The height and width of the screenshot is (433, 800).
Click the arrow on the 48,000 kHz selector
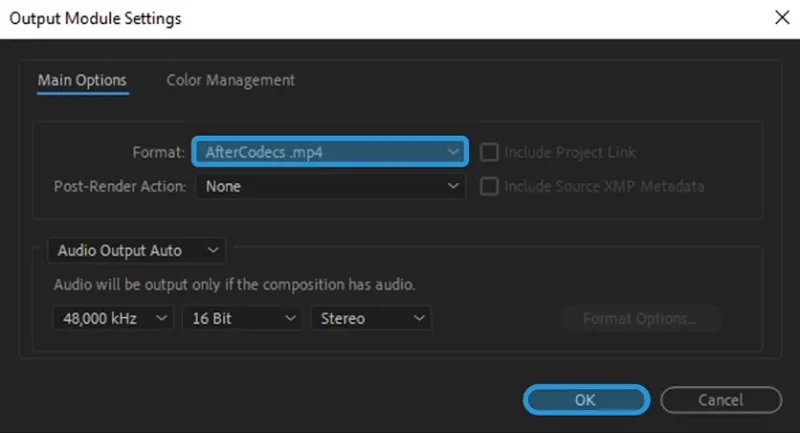161,318
